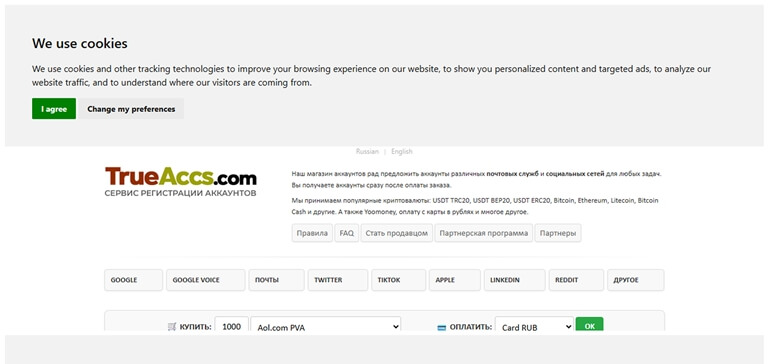Open the Партнерская программа page
768x364 pixels.
484,233
